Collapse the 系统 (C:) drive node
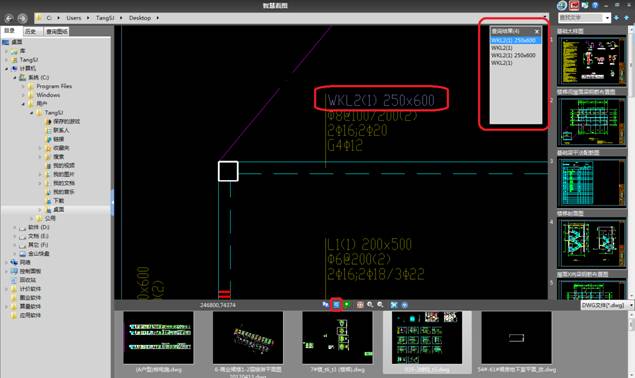The height and width of the screenshot is (378, 635). tap(15, 77)
